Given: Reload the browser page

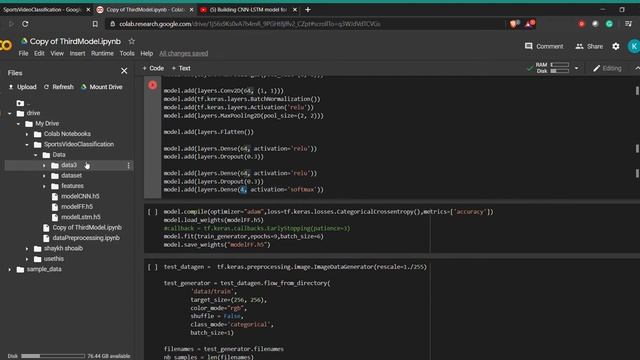Looking at the screenshot, I should (x=25, y=24).
